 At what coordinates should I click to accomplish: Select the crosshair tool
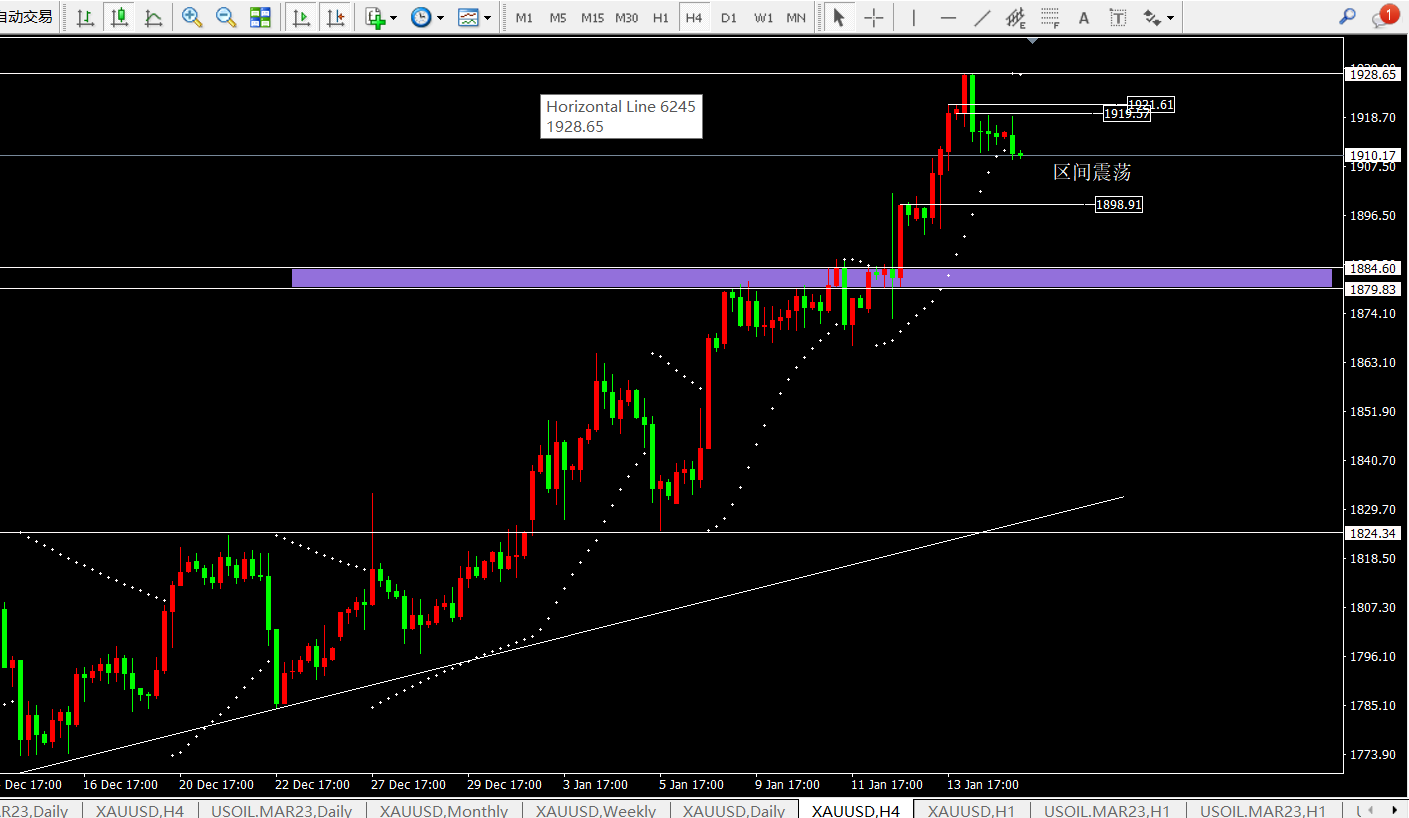(x=873, y=17)
